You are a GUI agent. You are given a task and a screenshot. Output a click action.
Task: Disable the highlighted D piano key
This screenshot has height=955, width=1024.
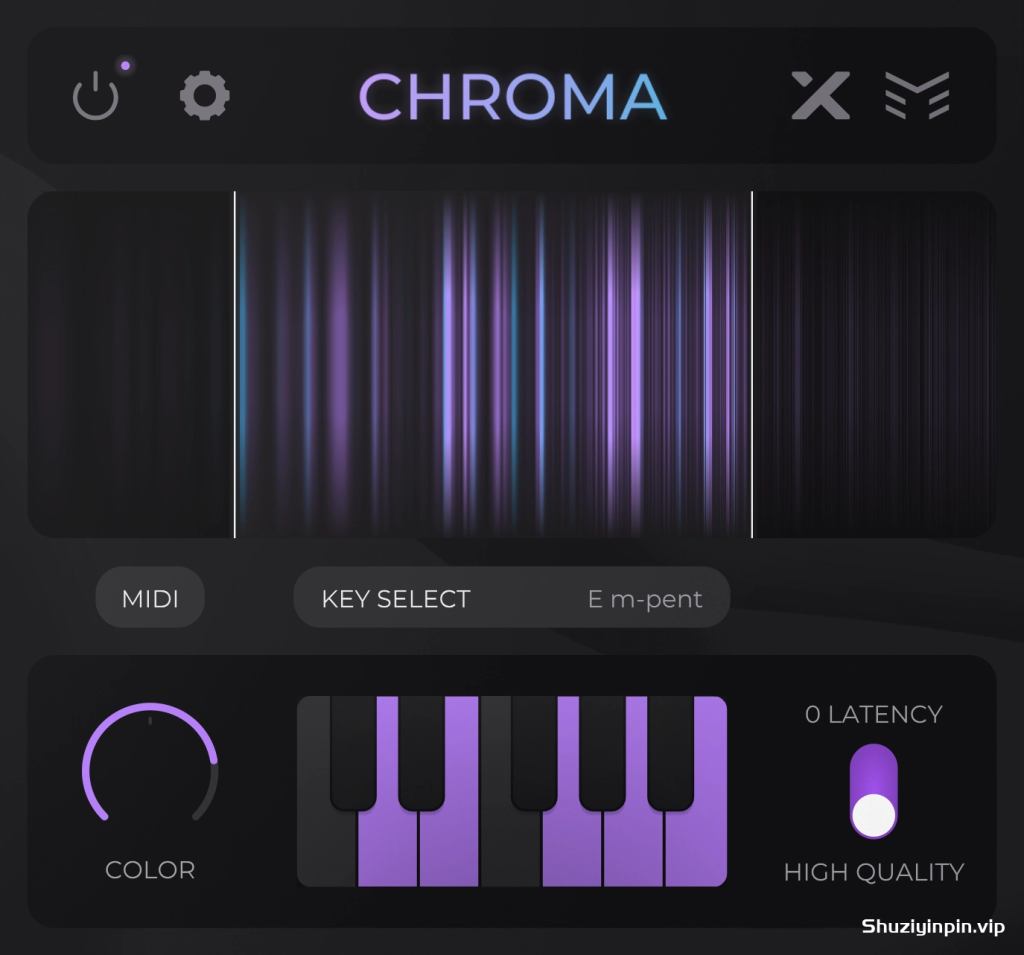(x=387, y=849)
